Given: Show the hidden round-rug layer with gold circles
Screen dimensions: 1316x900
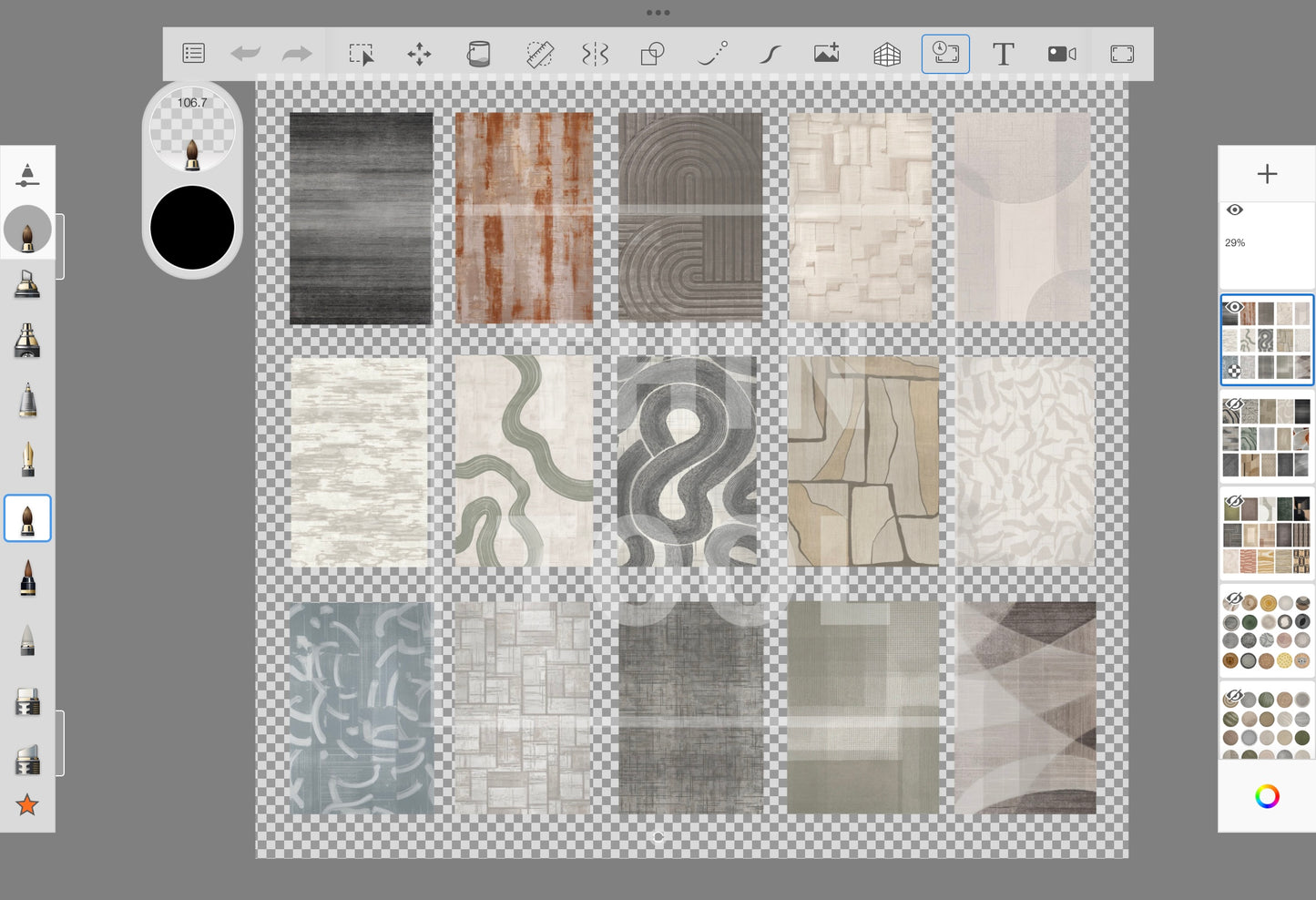Looking at the screenshot, I should coord(1234,599).
